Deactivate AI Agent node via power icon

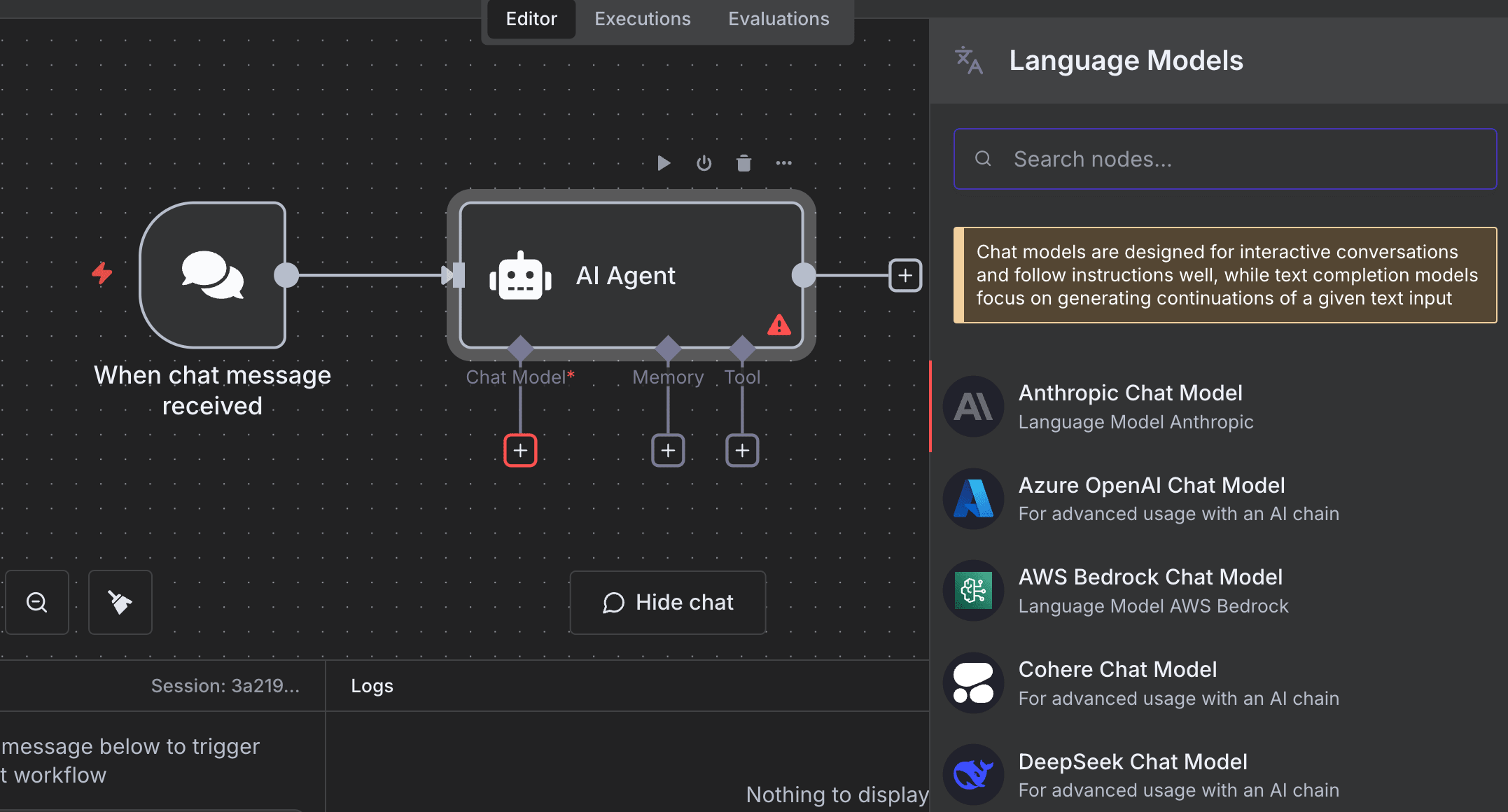tap(704, 163)
